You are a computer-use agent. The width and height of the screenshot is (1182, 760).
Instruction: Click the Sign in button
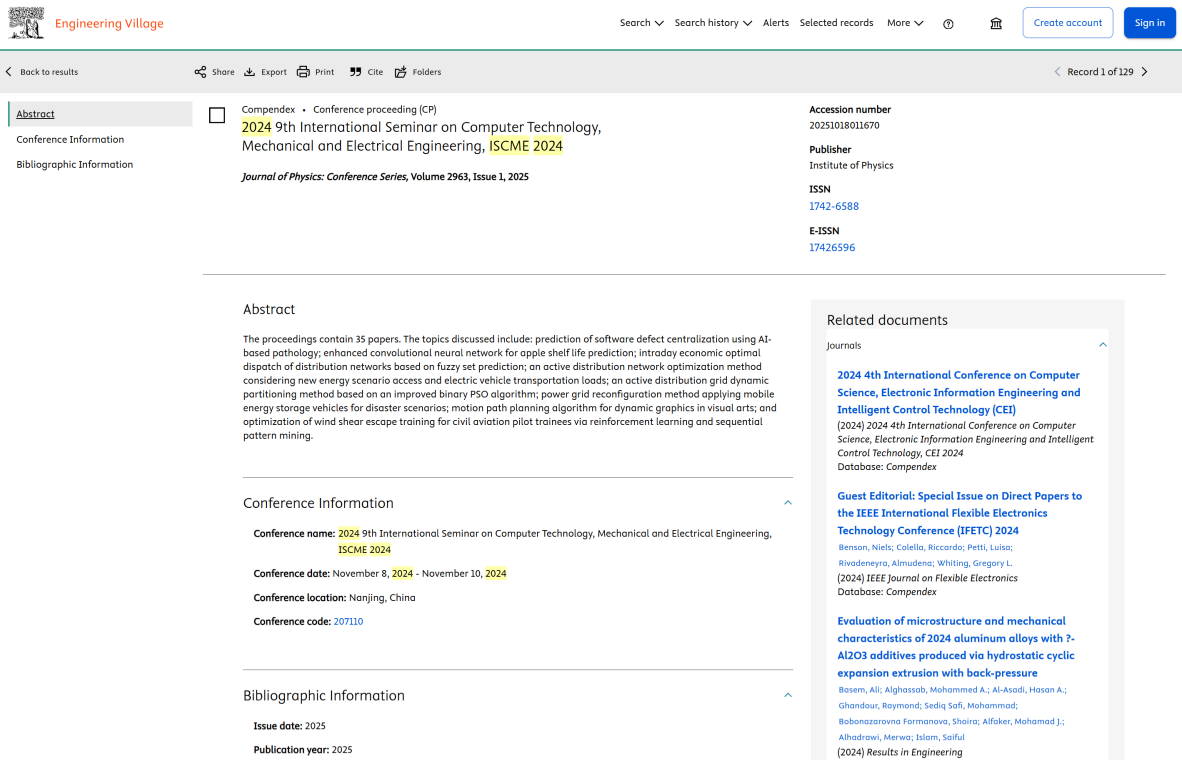pos(1150,23)
